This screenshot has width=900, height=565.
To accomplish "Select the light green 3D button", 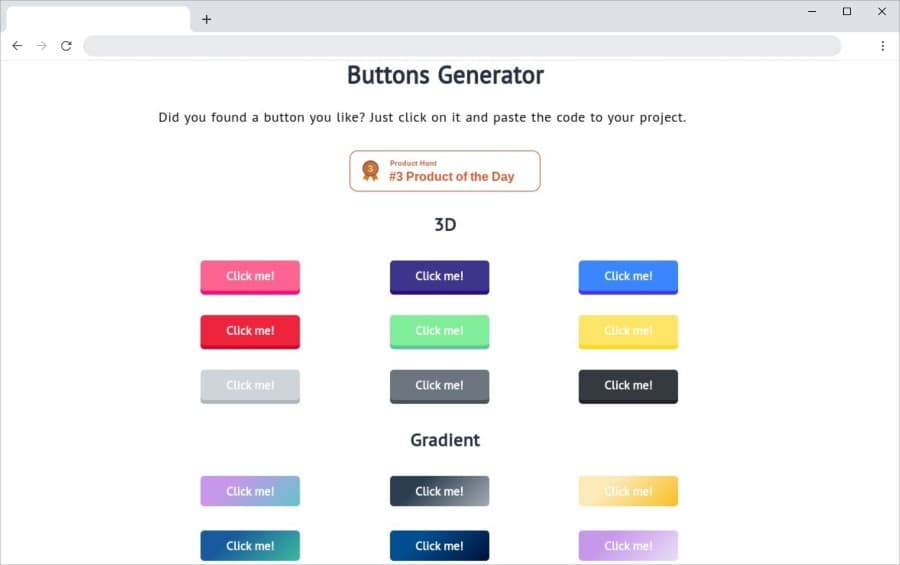I will point(439,331).
